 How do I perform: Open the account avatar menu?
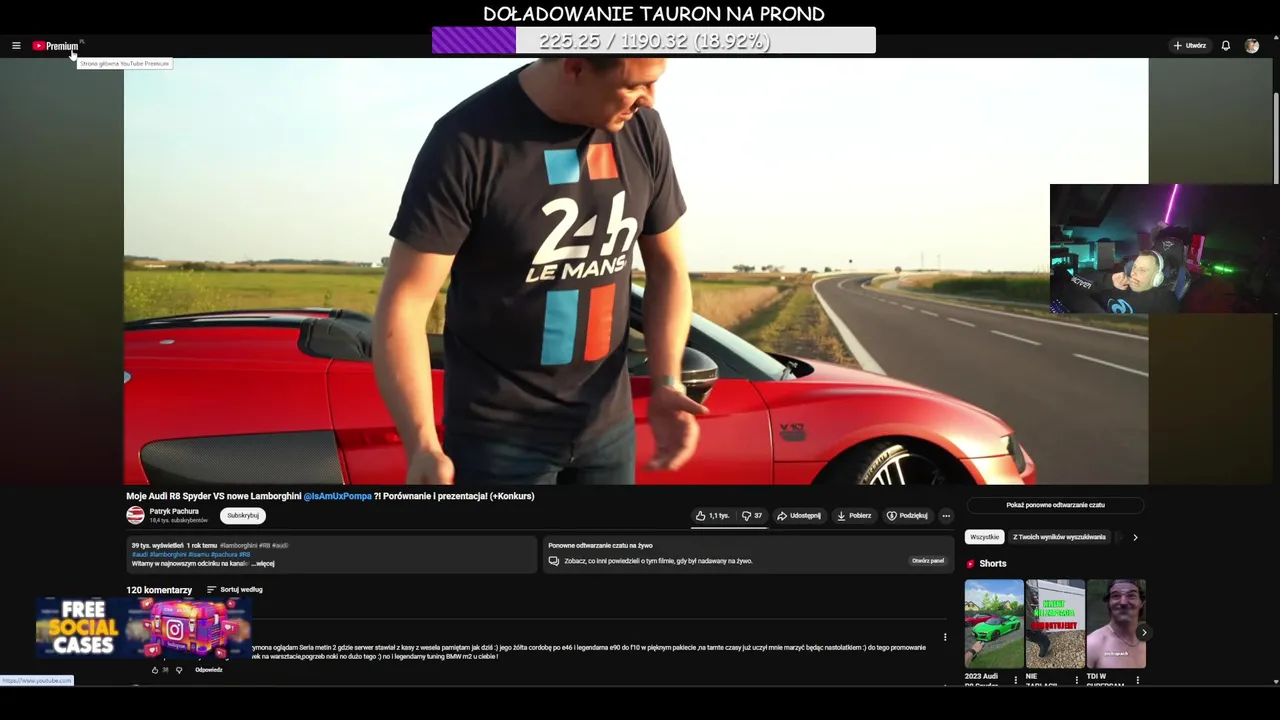[x=1251, y=46]
